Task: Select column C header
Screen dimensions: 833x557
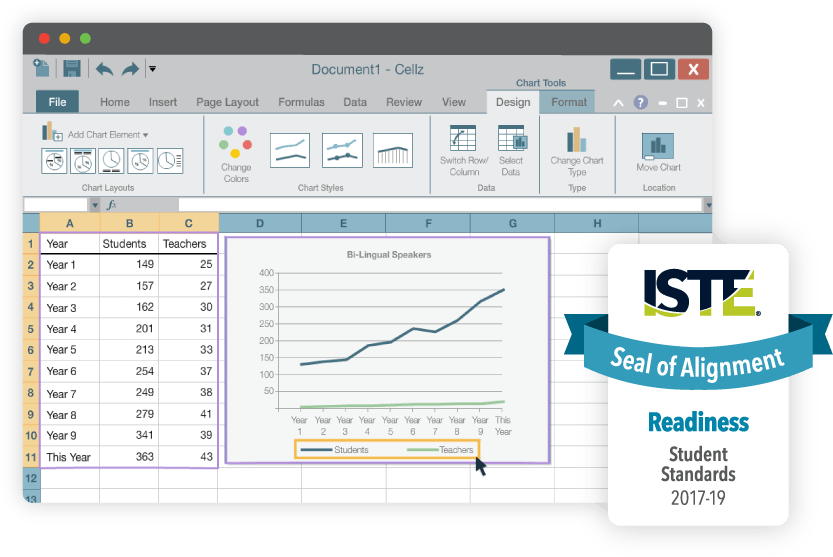Action: point(189,223)
